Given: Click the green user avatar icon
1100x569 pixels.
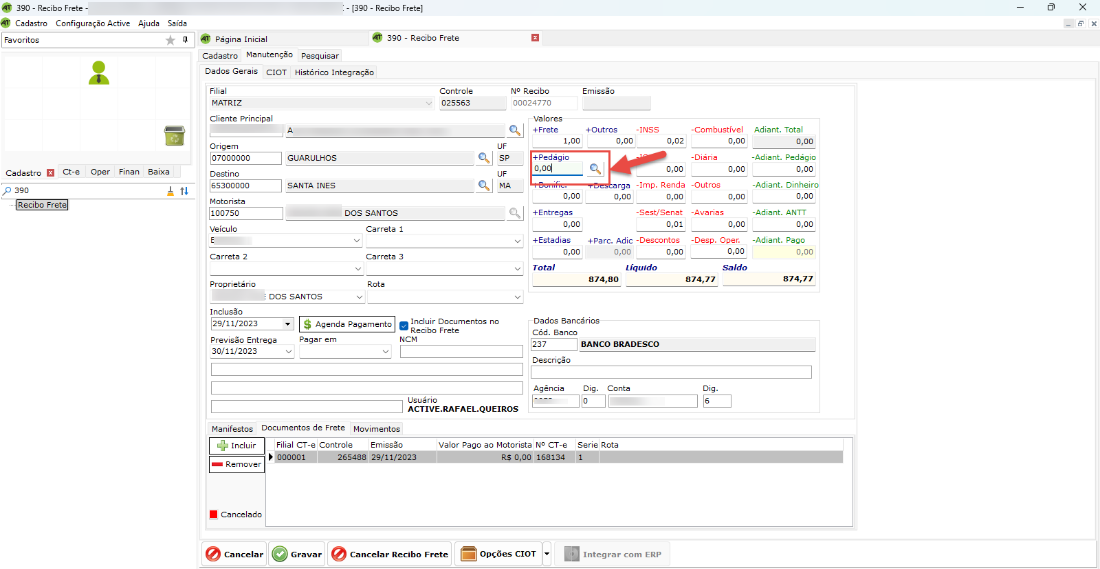Looking at the screenshot, I should pos(99,72).
